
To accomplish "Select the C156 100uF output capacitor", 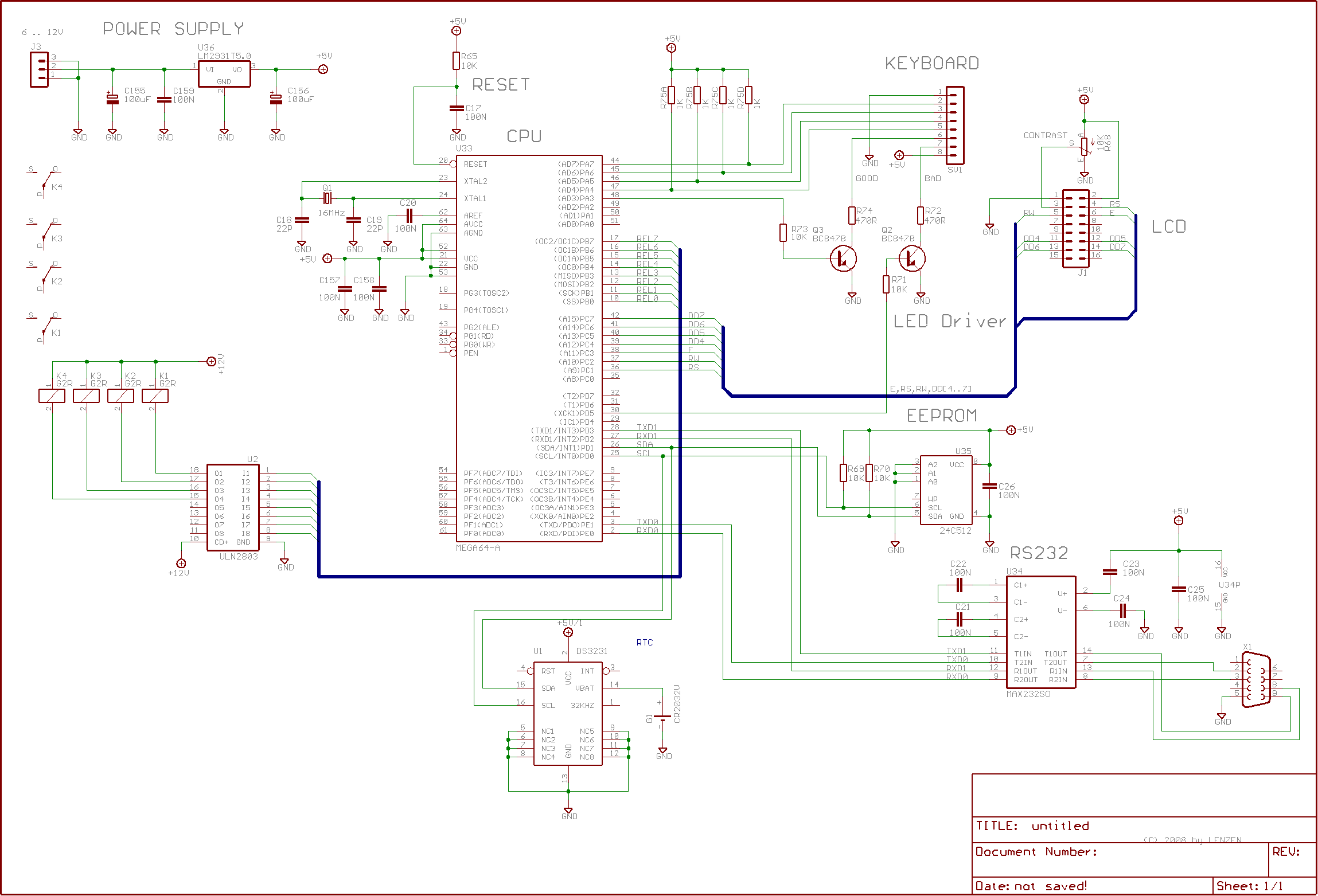I will [x=276, y=99].
